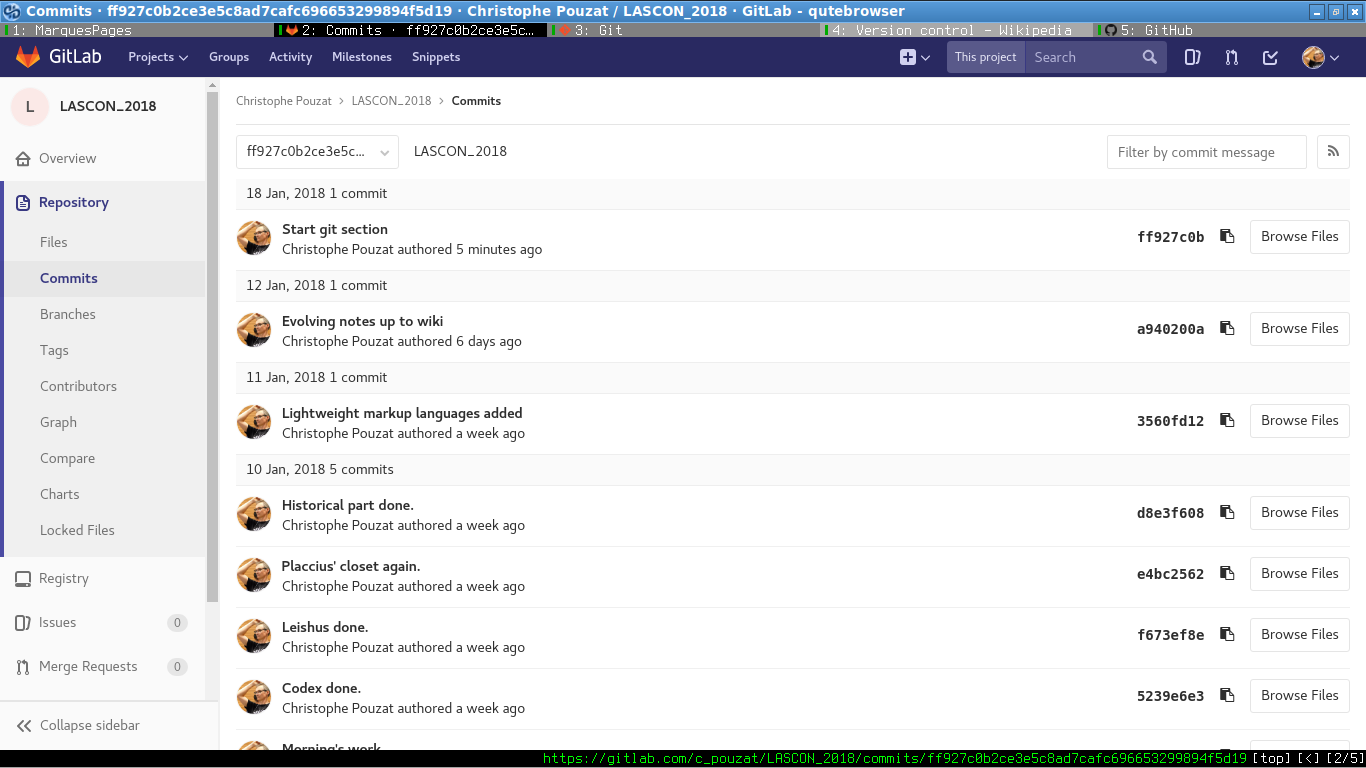Screen dimensions: 1366x768
Task: Click the Filter by commit message field
Action: tap(1206, 152)
